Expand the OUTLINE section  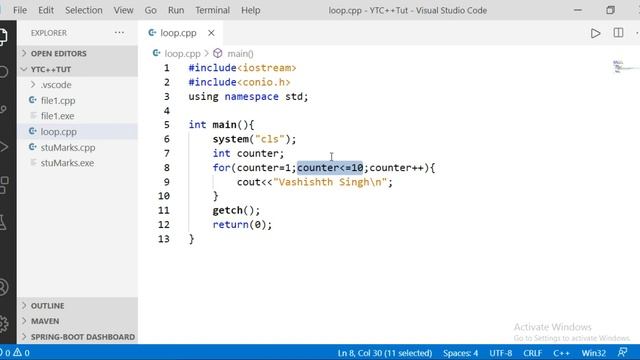point(78,306)
